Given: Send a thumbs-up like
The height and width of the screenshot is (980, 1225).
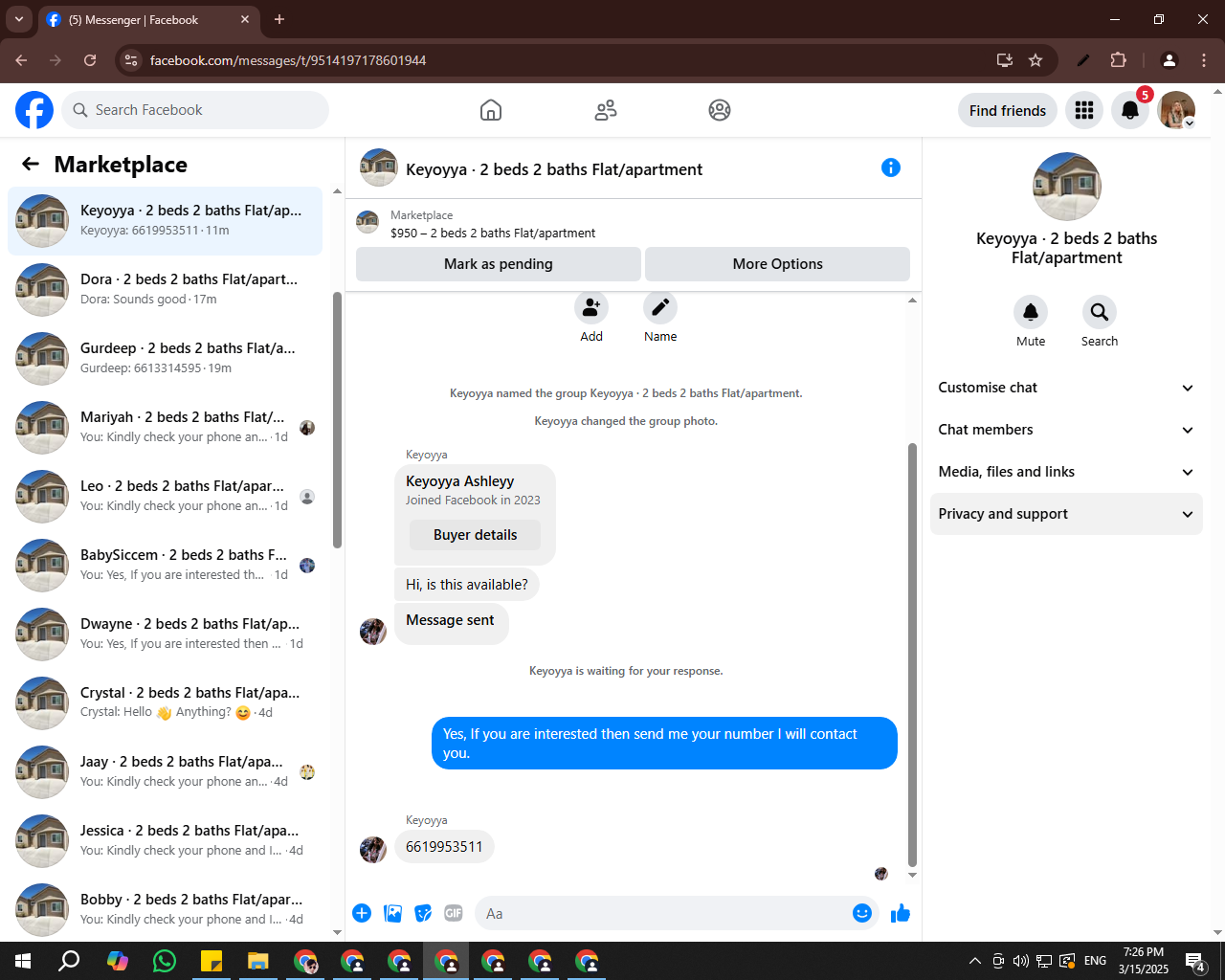Looking at the screenshot, I should pyautogui.click(x=901, y=913).
